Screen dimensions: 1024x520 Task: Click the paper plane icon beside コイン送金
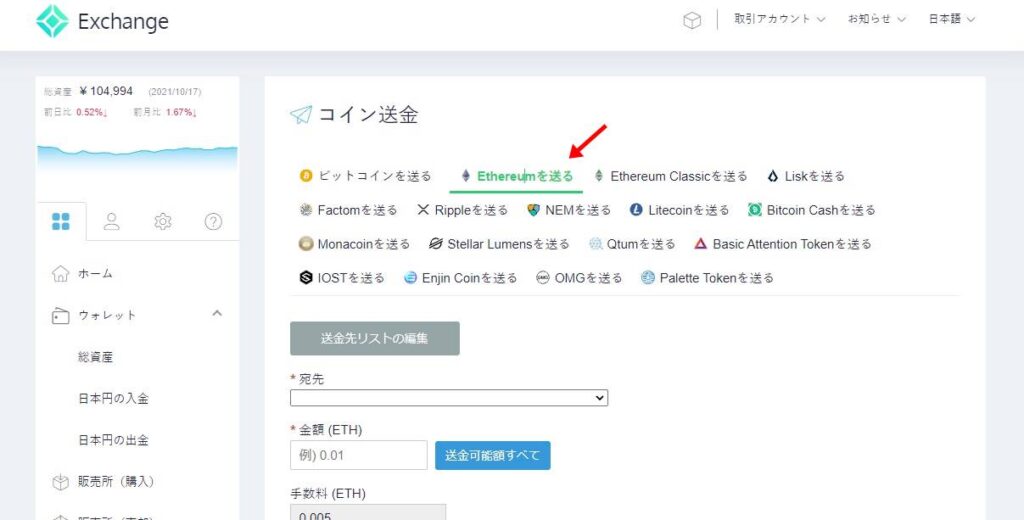(x=301, y=116)
